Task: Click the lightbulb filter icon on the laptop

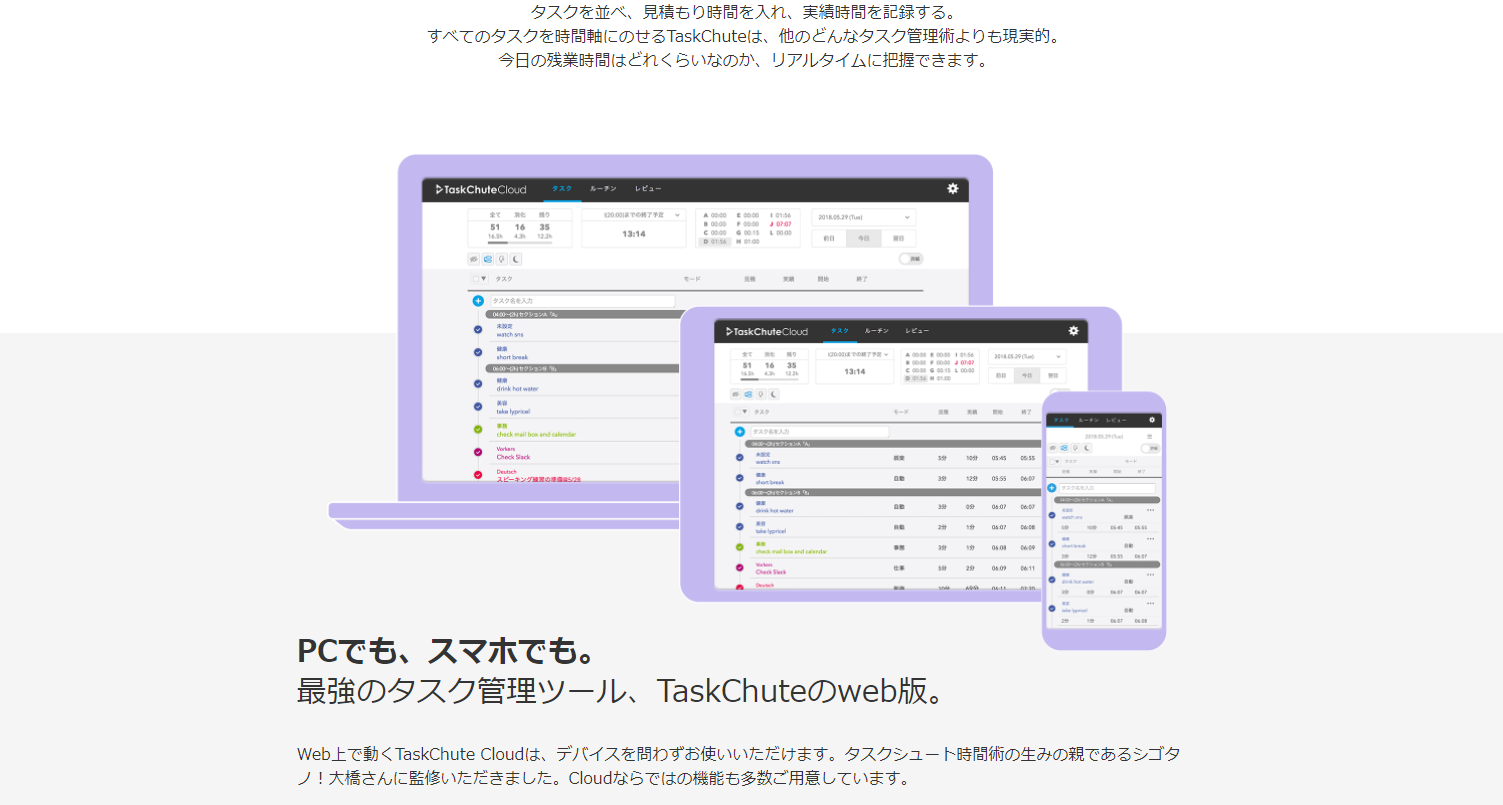Action: [x=502, y=259]
